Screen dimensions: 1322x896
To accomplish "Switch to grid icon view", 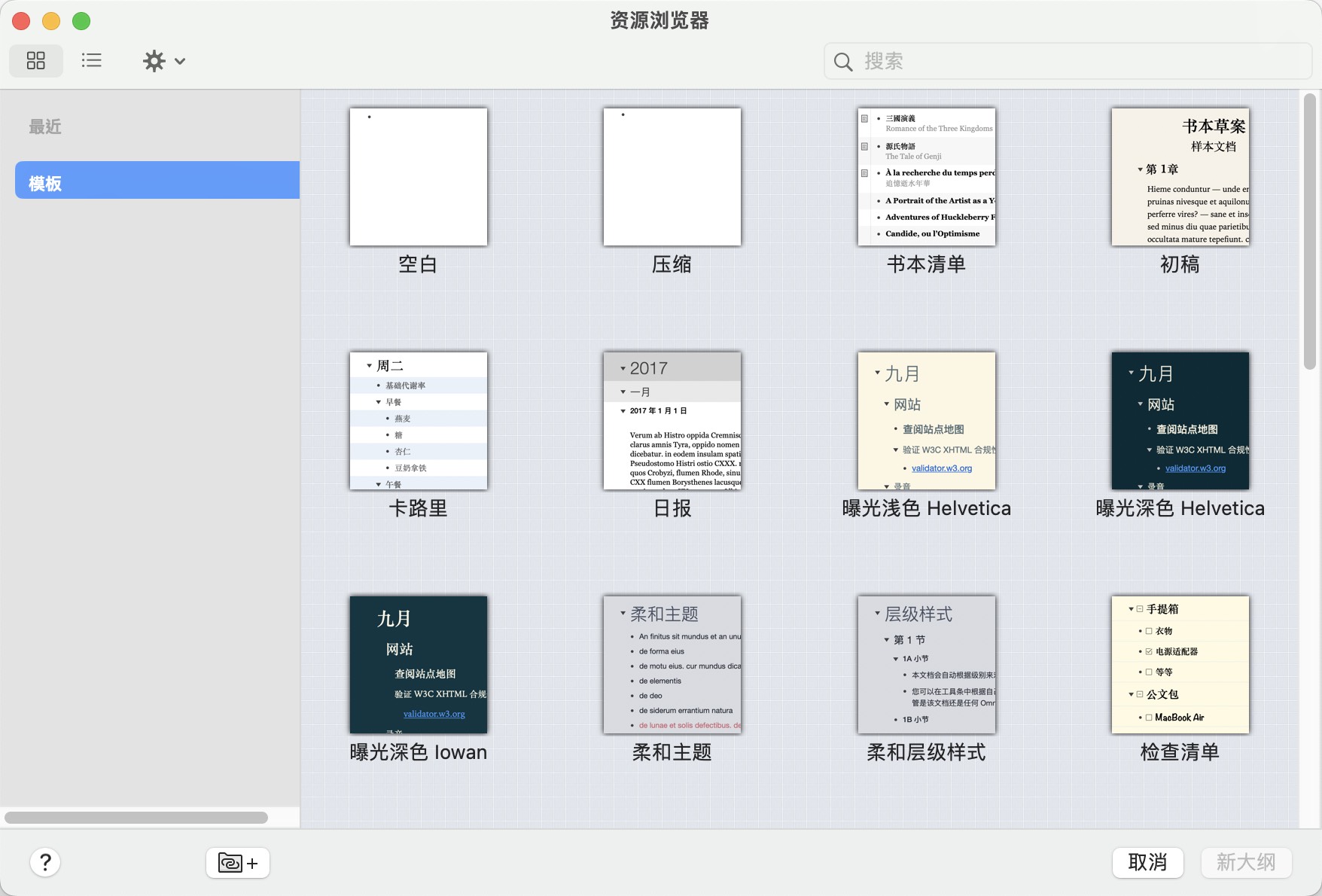I will [x=36, y=61].
